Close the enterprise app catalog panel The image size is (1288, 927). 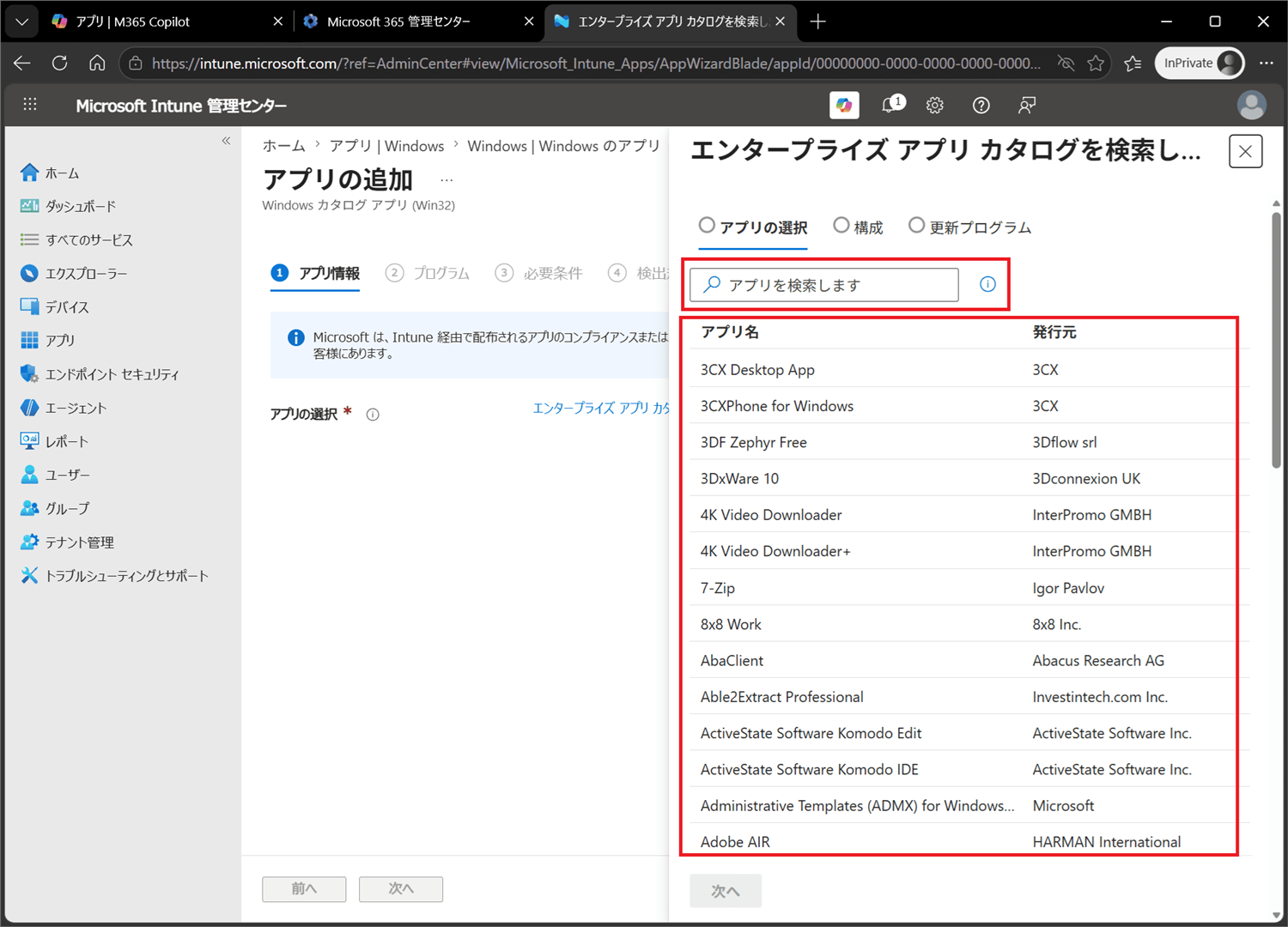pyautogui.click(x=1245, y=152)
